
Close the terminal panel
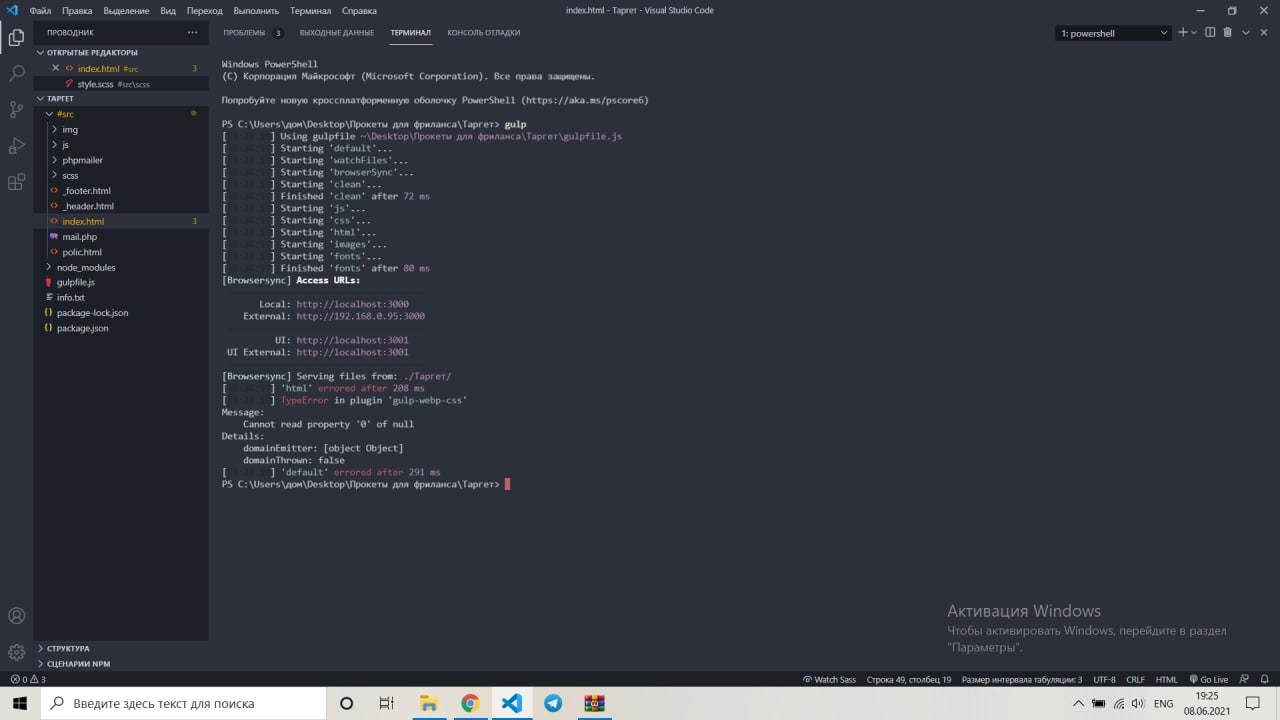pyautogui.click(x=1265, y=32)
